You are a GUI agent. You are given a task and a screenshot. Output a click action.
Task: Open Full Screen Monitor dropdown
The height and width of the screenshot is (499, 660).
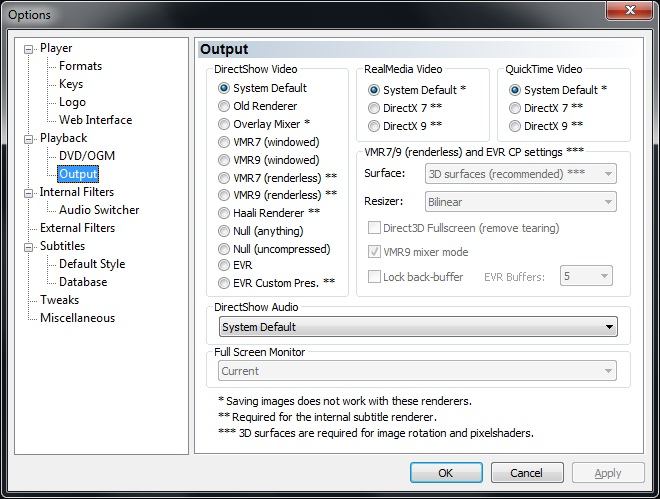click(x=417, y=371)
